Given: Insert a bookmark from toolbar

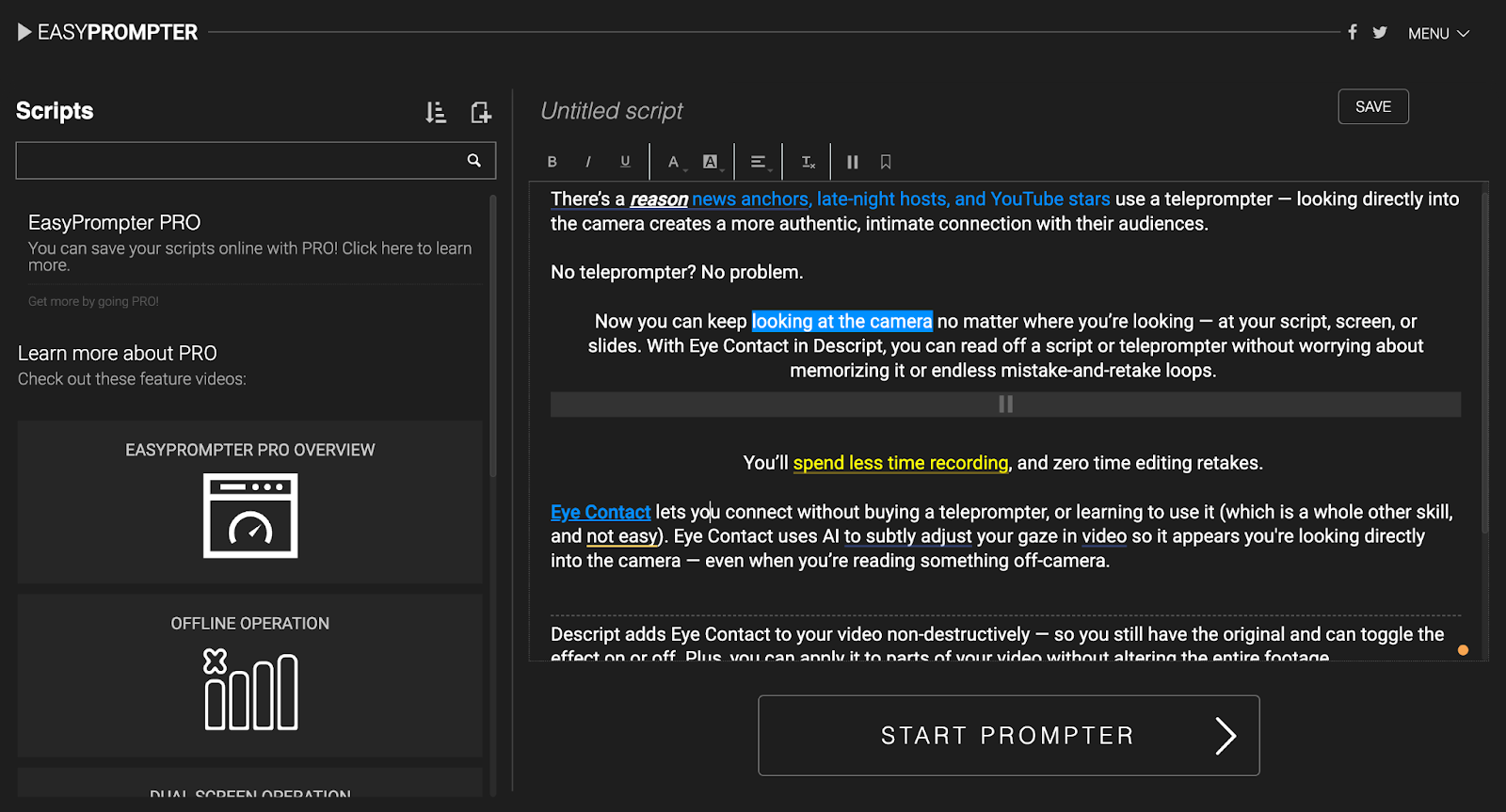Looking at the screenshot, I should (886, 162).
